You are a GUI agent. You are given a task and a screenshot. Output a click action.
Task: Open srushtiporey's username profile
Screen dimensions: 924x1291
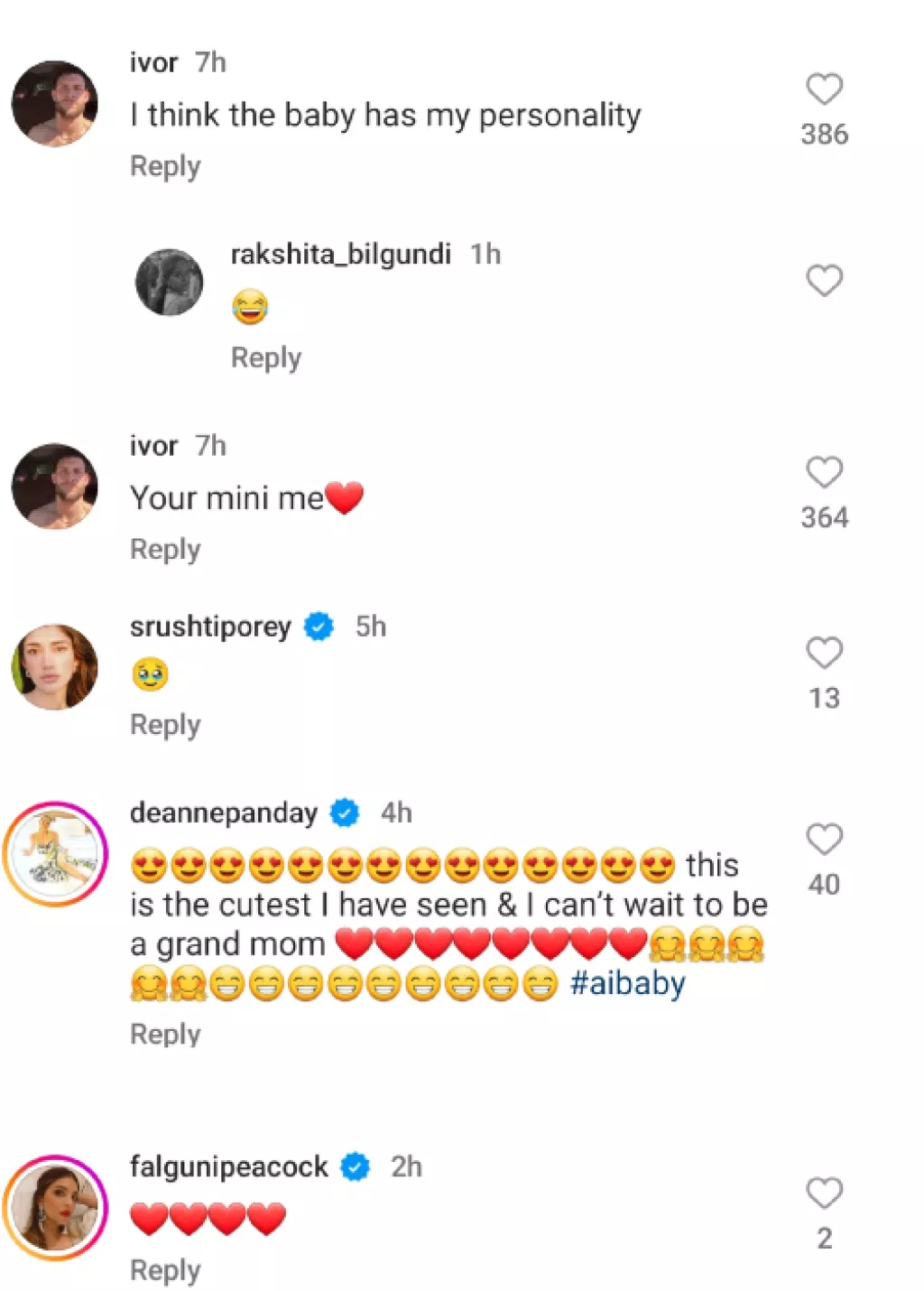[x=209, y=626]
